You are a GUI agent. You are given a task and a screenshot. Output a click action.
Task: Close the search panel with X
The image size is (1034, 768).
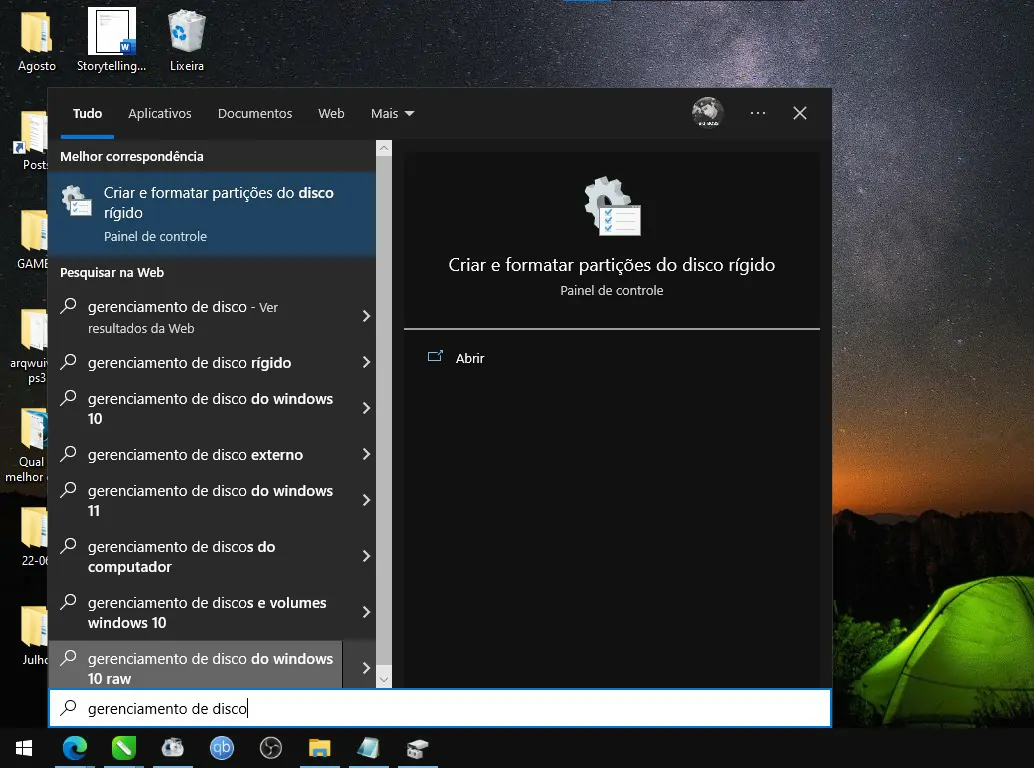[799, 113]
